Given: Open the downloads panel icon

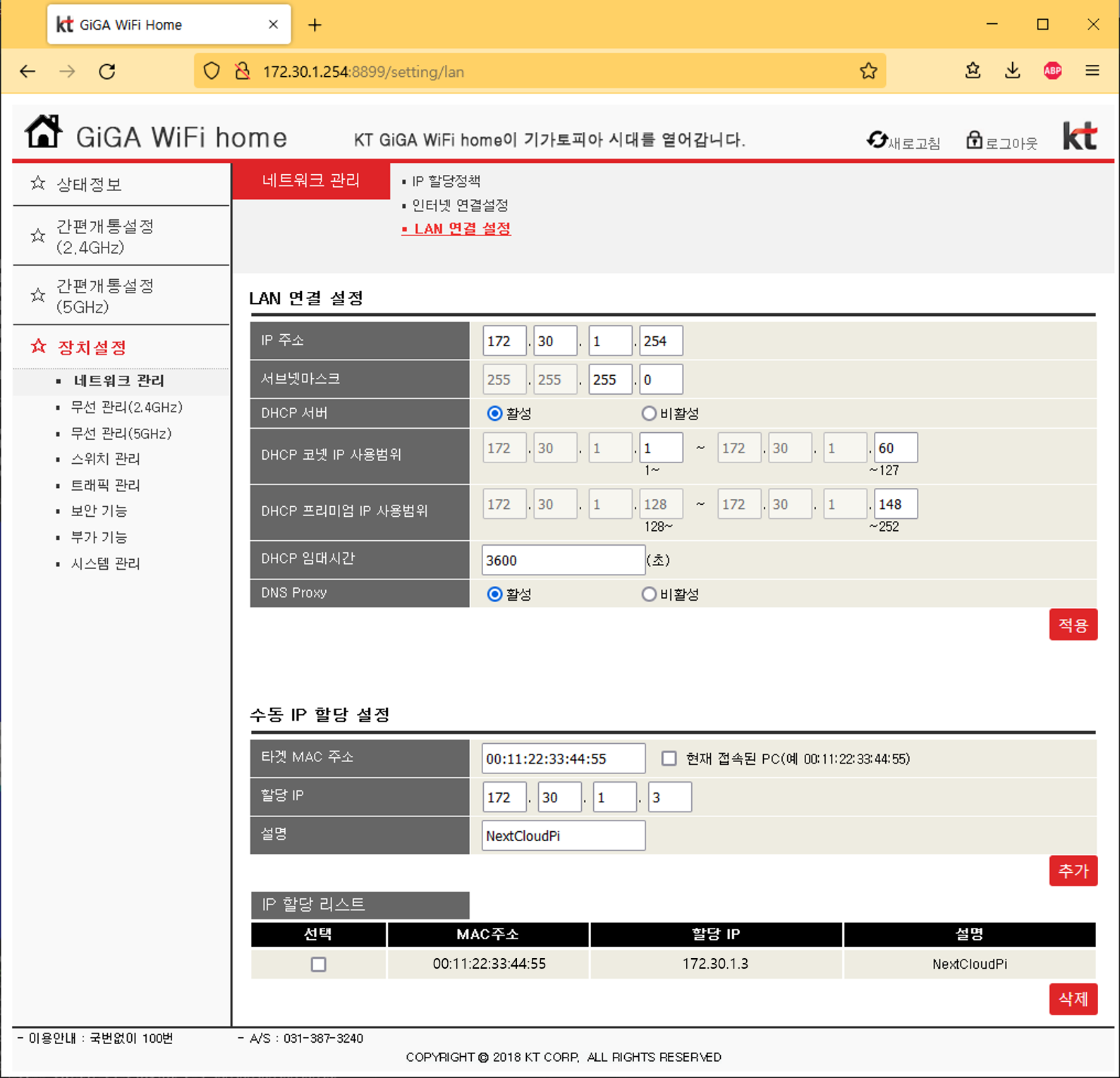Looking at the screenshot, I should [x=1012, y=71].
